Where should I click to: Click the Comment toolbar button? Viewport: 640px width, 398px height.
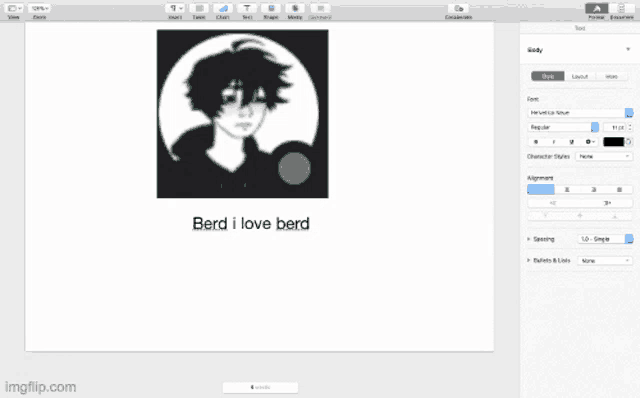pos(320,9)
